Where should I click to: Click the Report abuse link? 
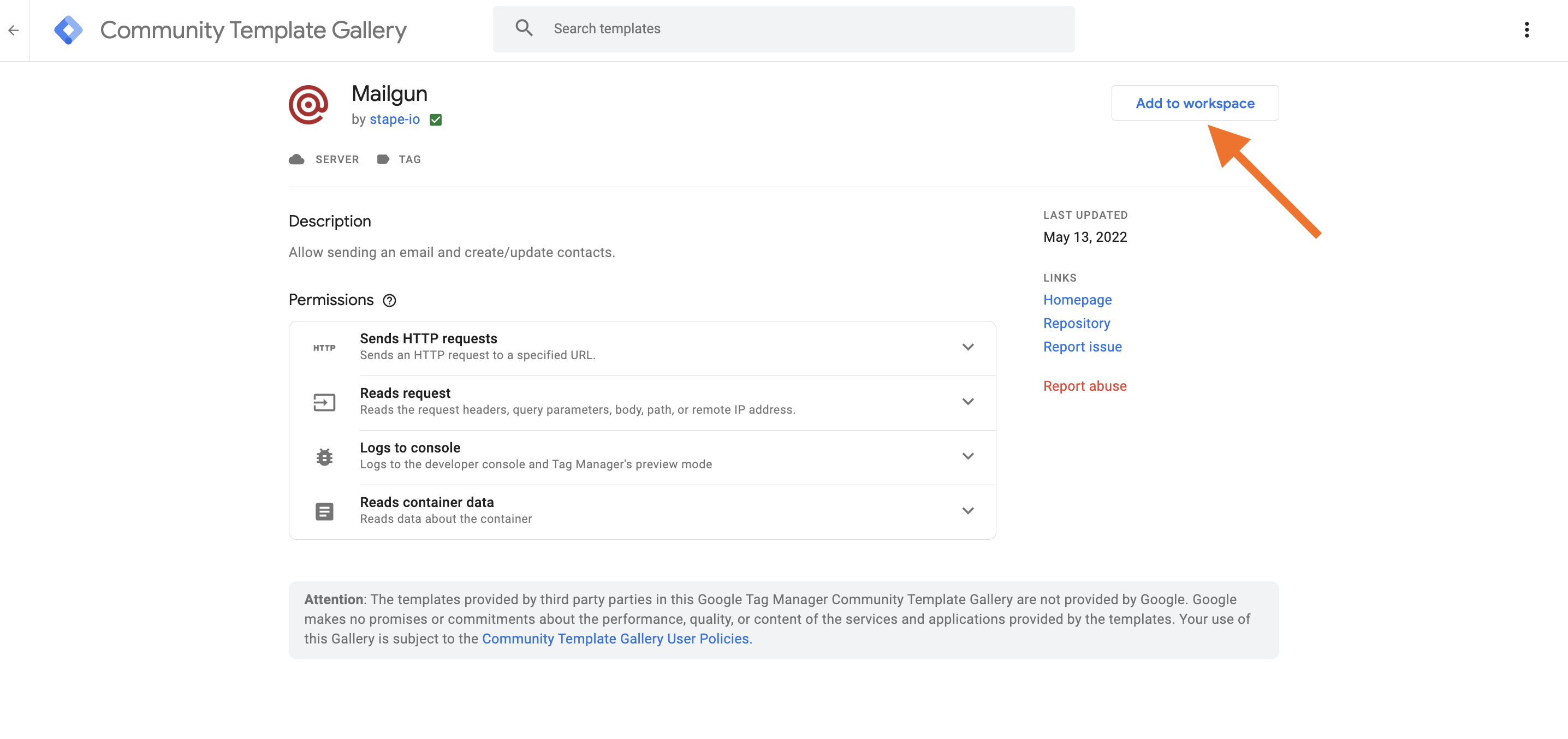tap(1084, 386)
